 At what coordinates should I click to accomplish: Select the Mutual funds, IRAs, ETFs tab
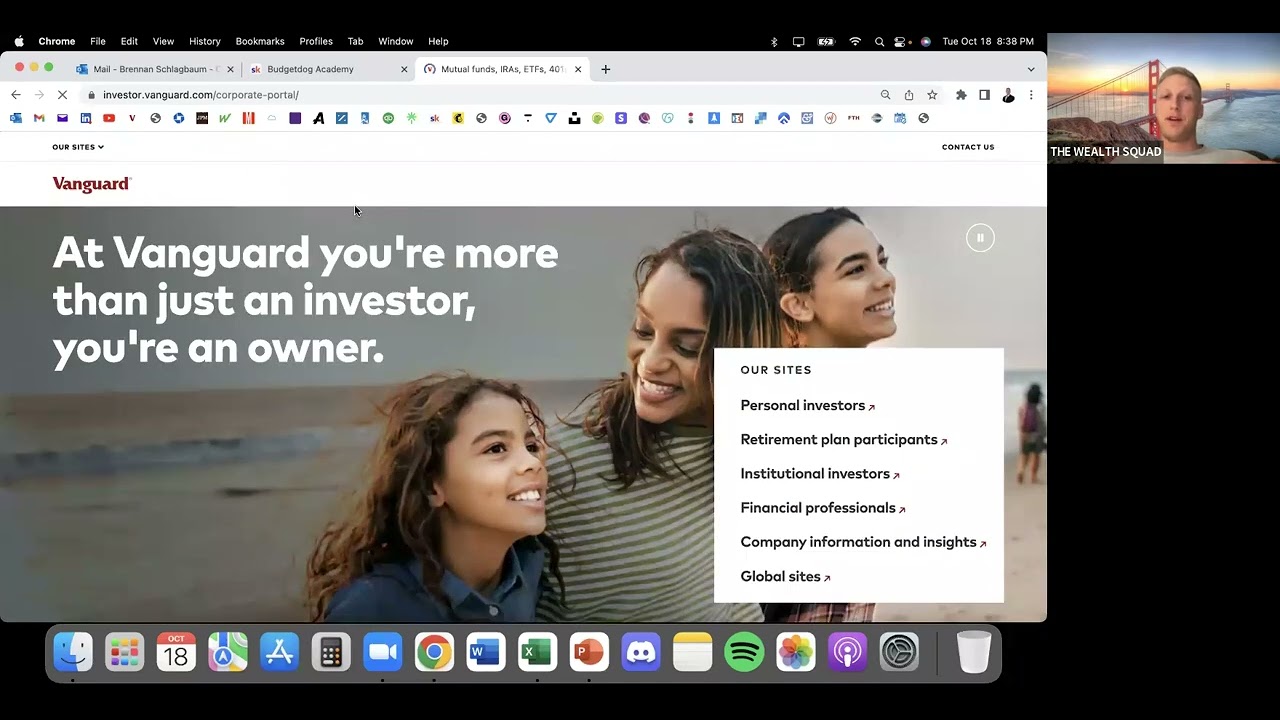tap(502, 69)
